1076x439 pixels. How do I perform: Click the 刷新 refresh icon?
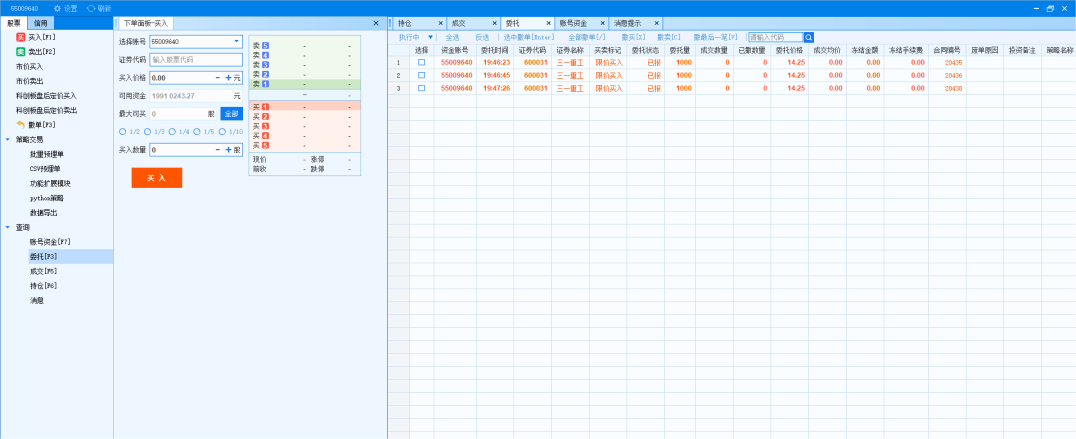[x=91, y=8]
